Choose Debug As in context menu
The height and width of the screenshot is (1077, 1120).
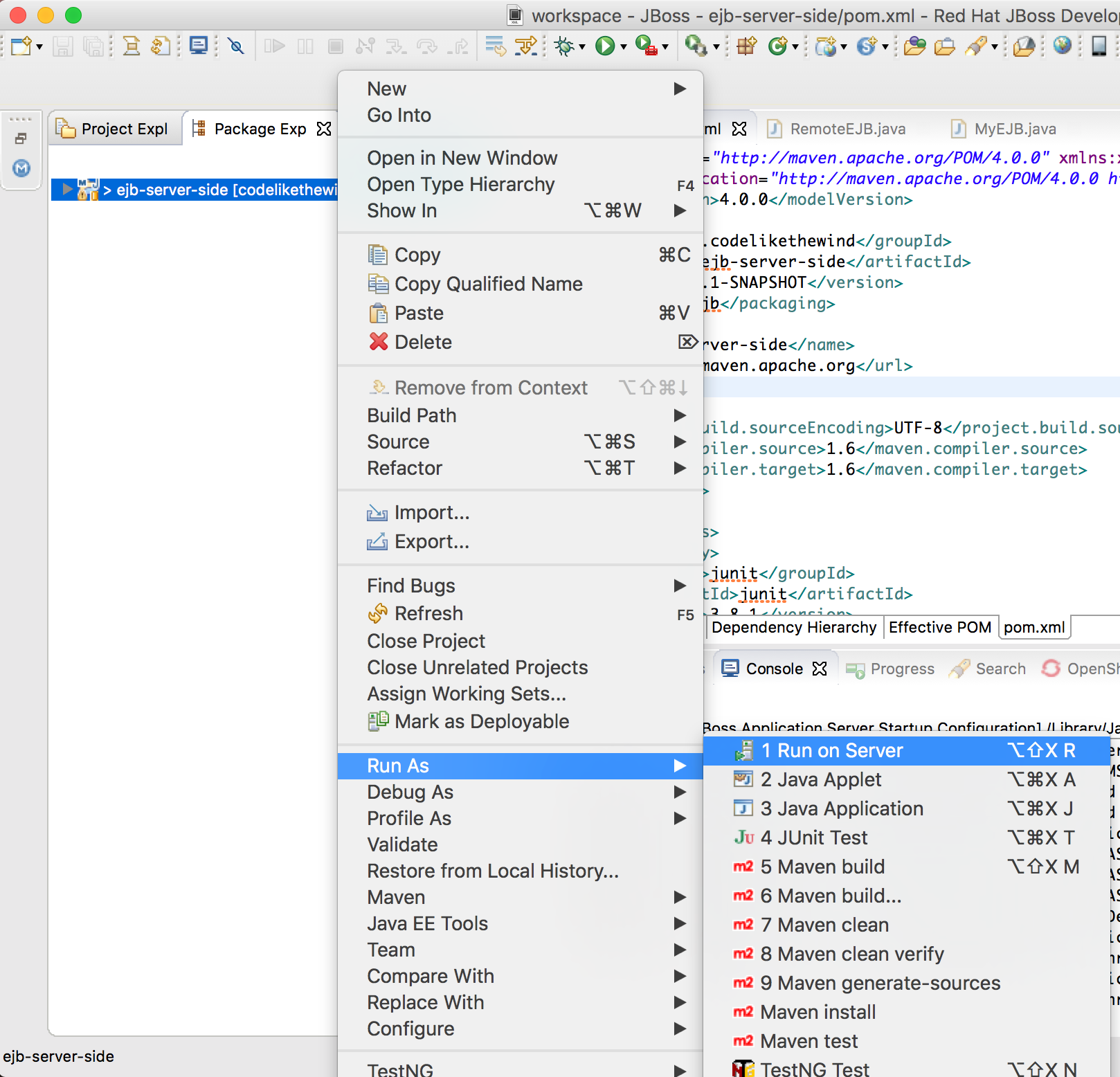(521, 793)
